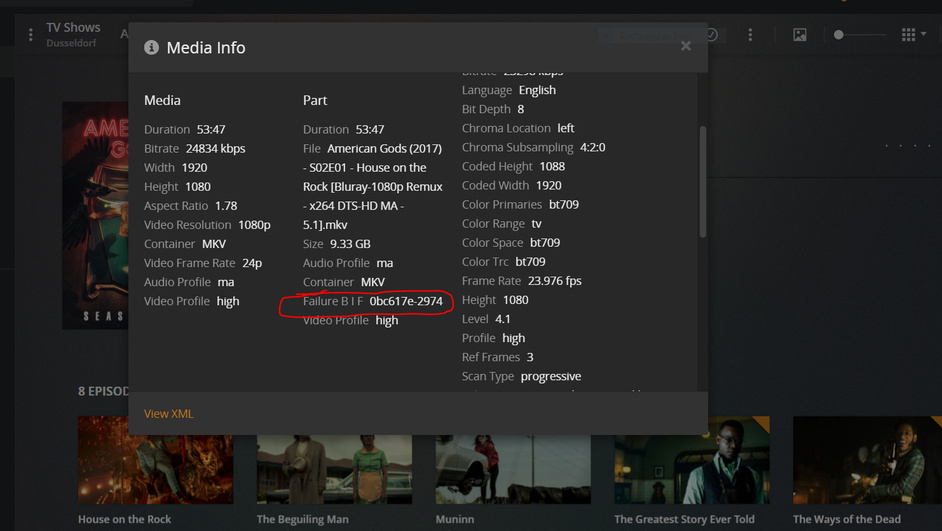Select the Chroma Location value left
The height and width of the screenshot is (531, 942).
(x=566, y=128)
